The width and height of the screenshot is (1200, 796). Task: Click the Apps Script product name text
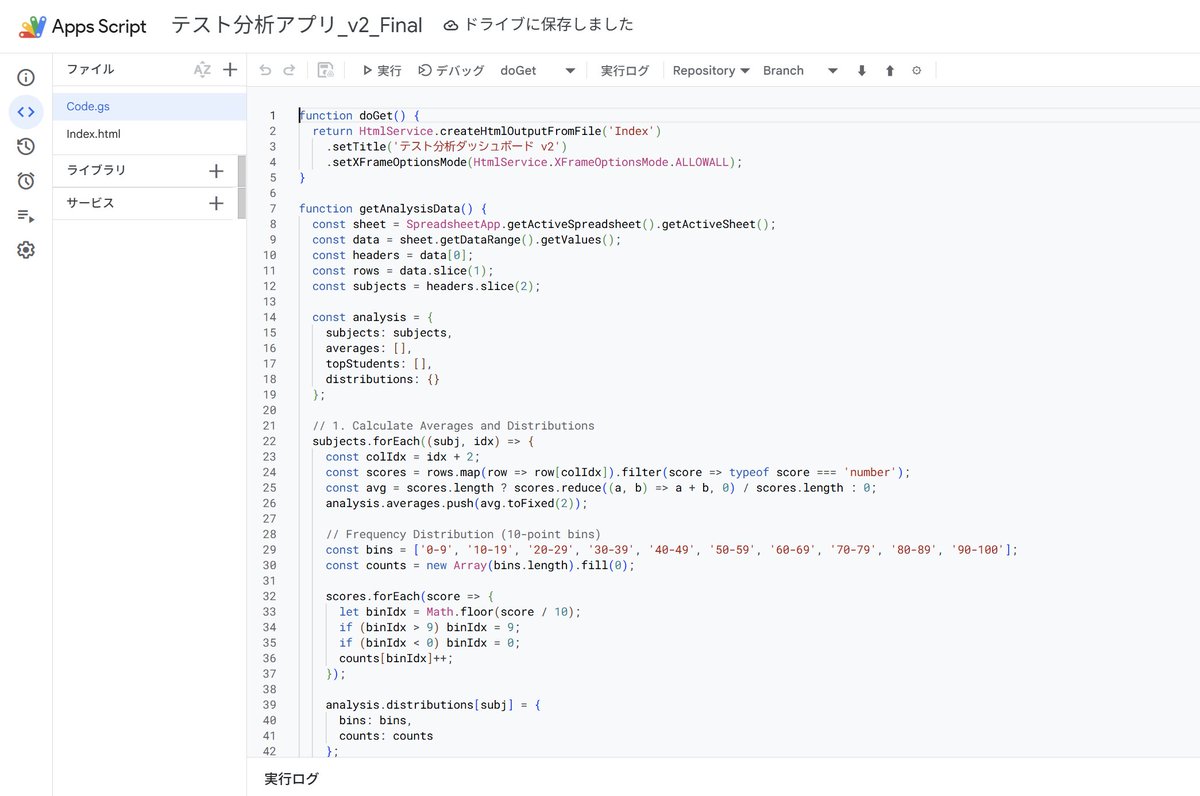(x=99, y=27)
